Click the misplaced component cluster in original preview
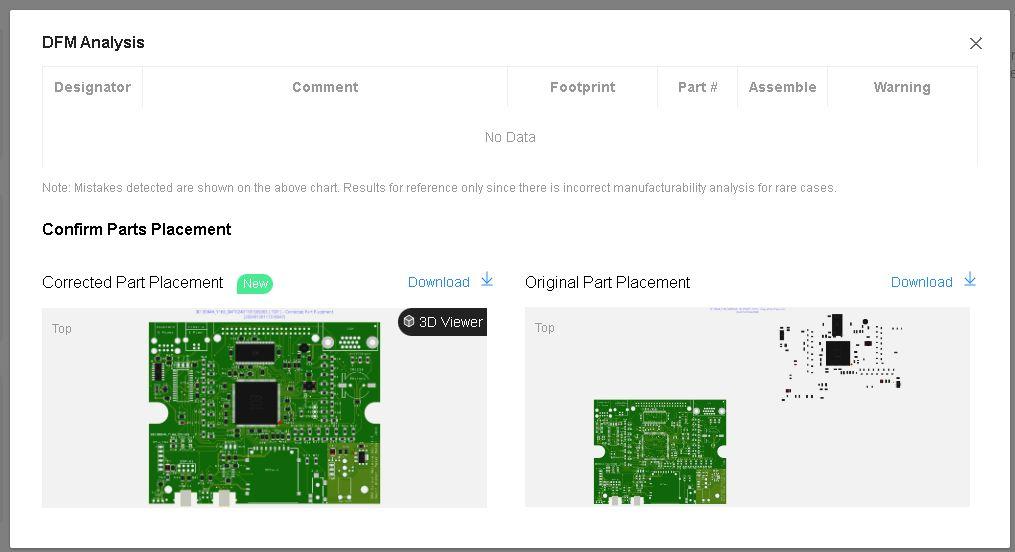1015x552 pixels. coord(840,355)
